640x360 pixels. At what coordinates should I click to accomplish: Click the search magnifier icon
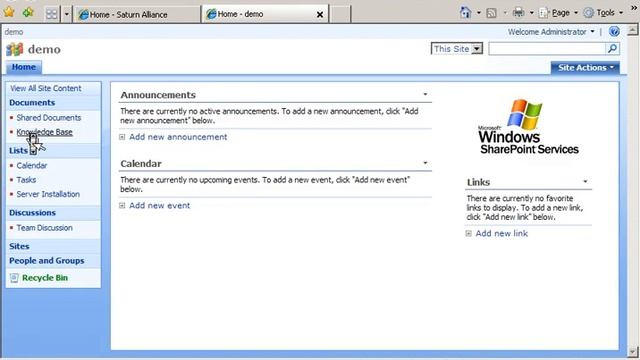612,49
